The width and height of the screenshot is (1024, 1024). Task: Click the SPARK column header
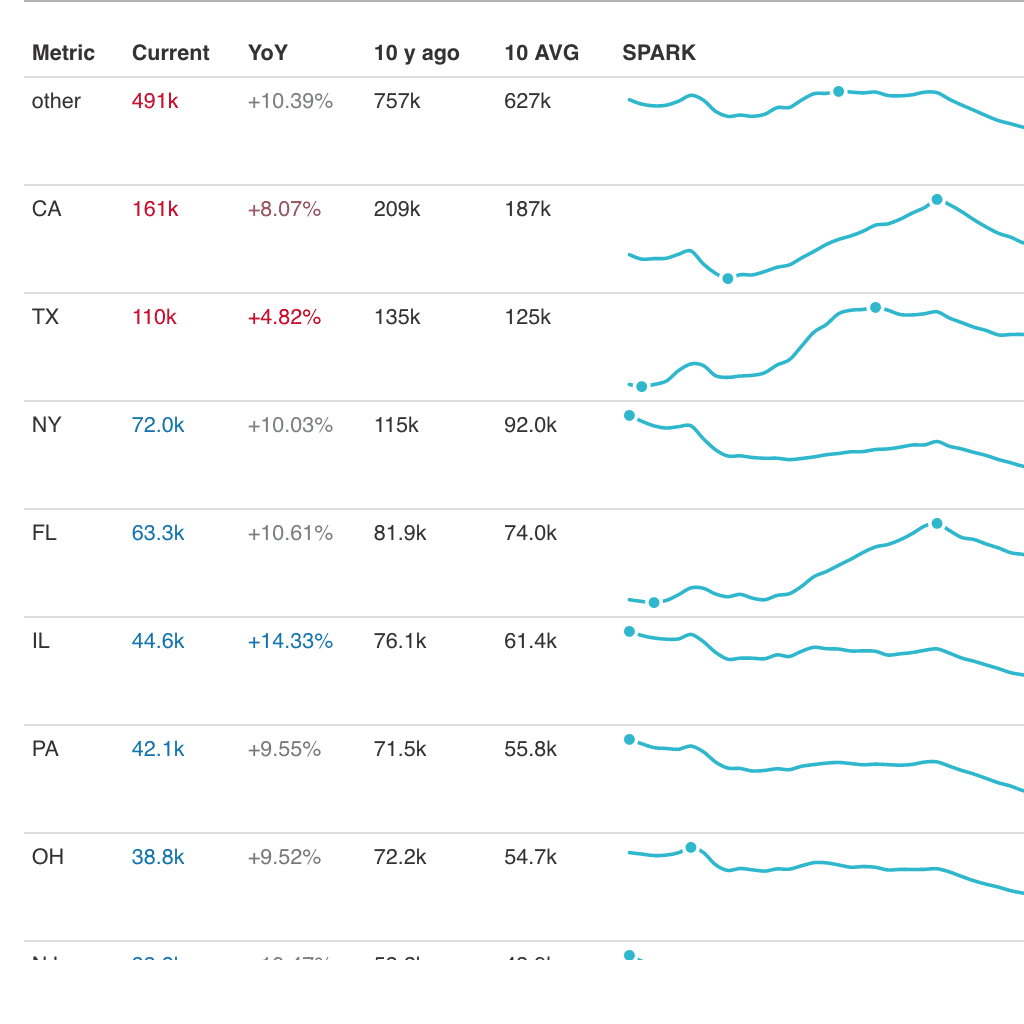pos(659,52)
